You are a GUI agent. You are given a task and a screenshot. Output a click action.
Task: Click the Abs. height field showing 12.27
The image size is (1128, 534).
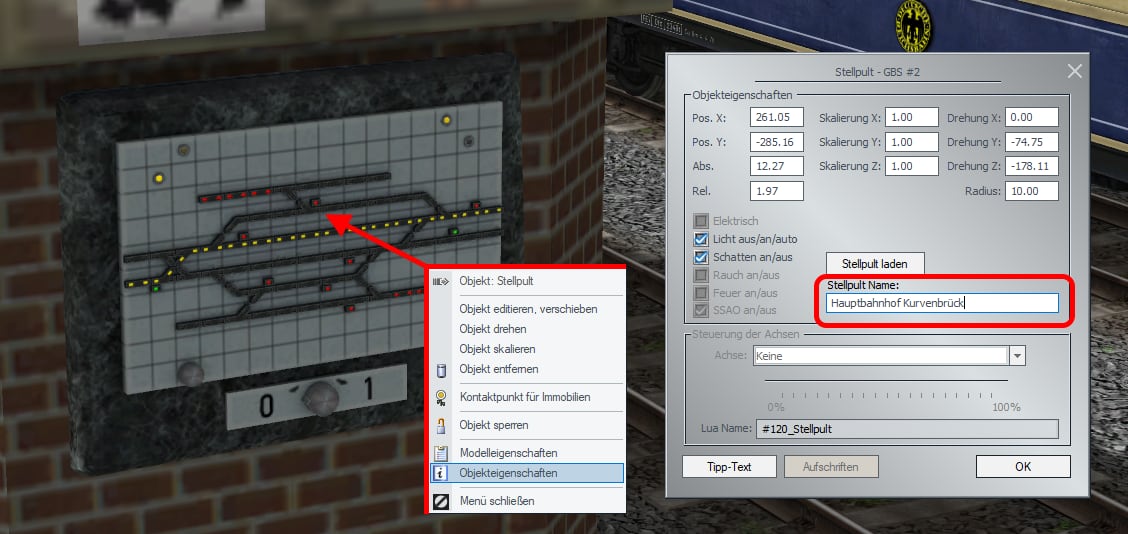pyautogui.click(x=776, y=166)
